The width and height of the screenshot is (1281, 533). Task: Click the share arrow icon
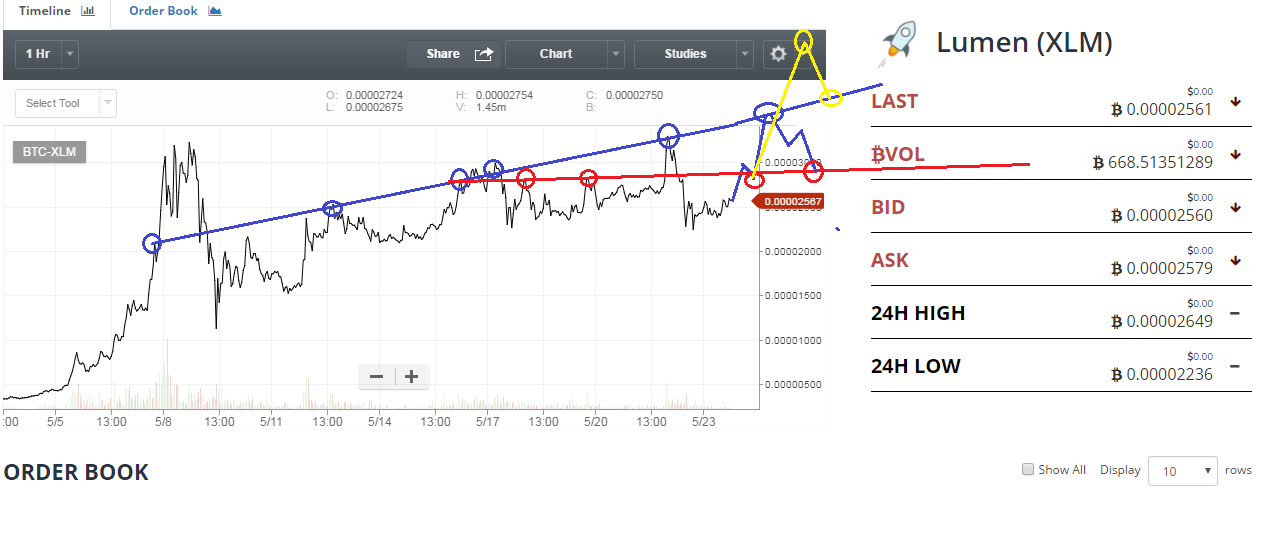coord(484,54)
